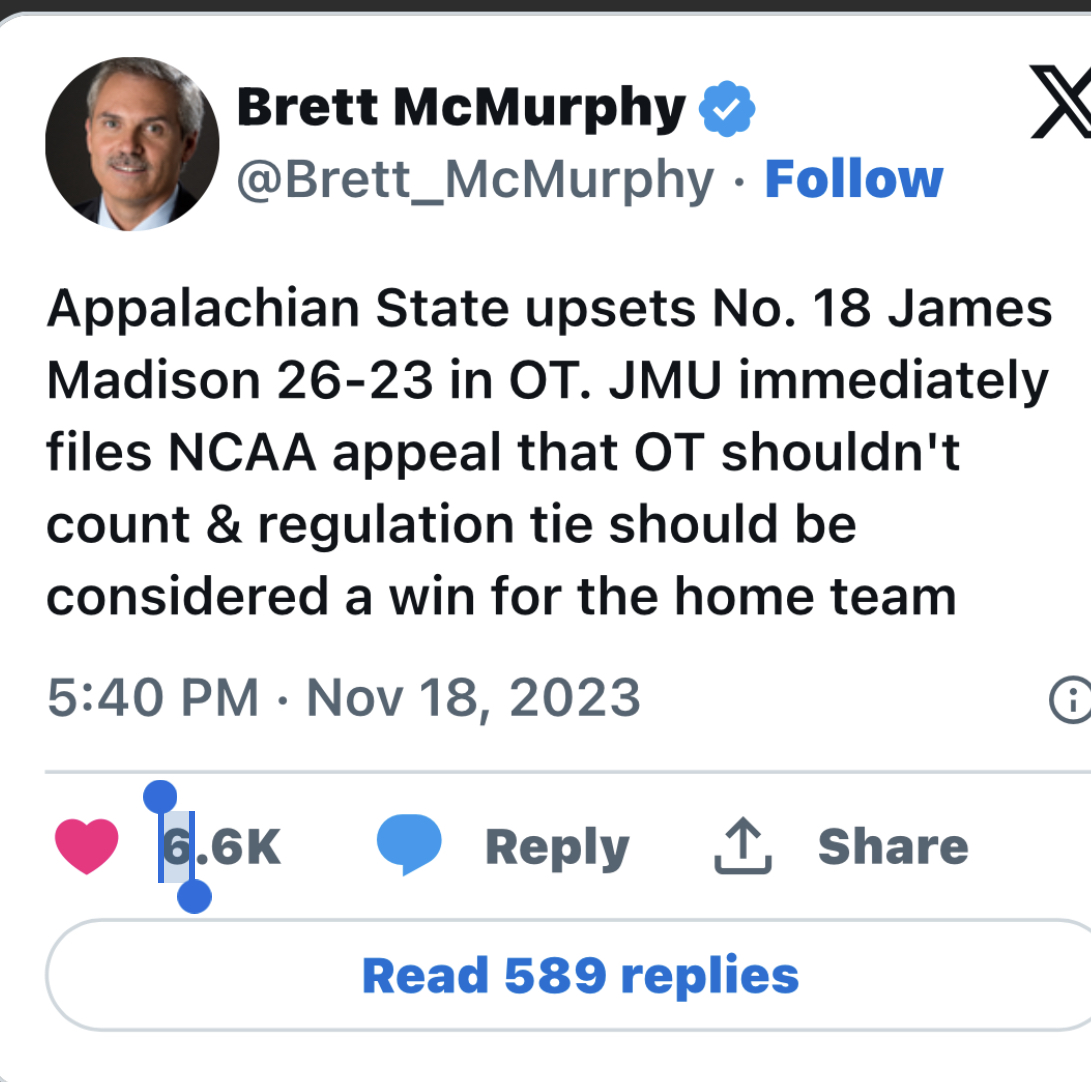Follow Brett McMurphy

(853, 180)
